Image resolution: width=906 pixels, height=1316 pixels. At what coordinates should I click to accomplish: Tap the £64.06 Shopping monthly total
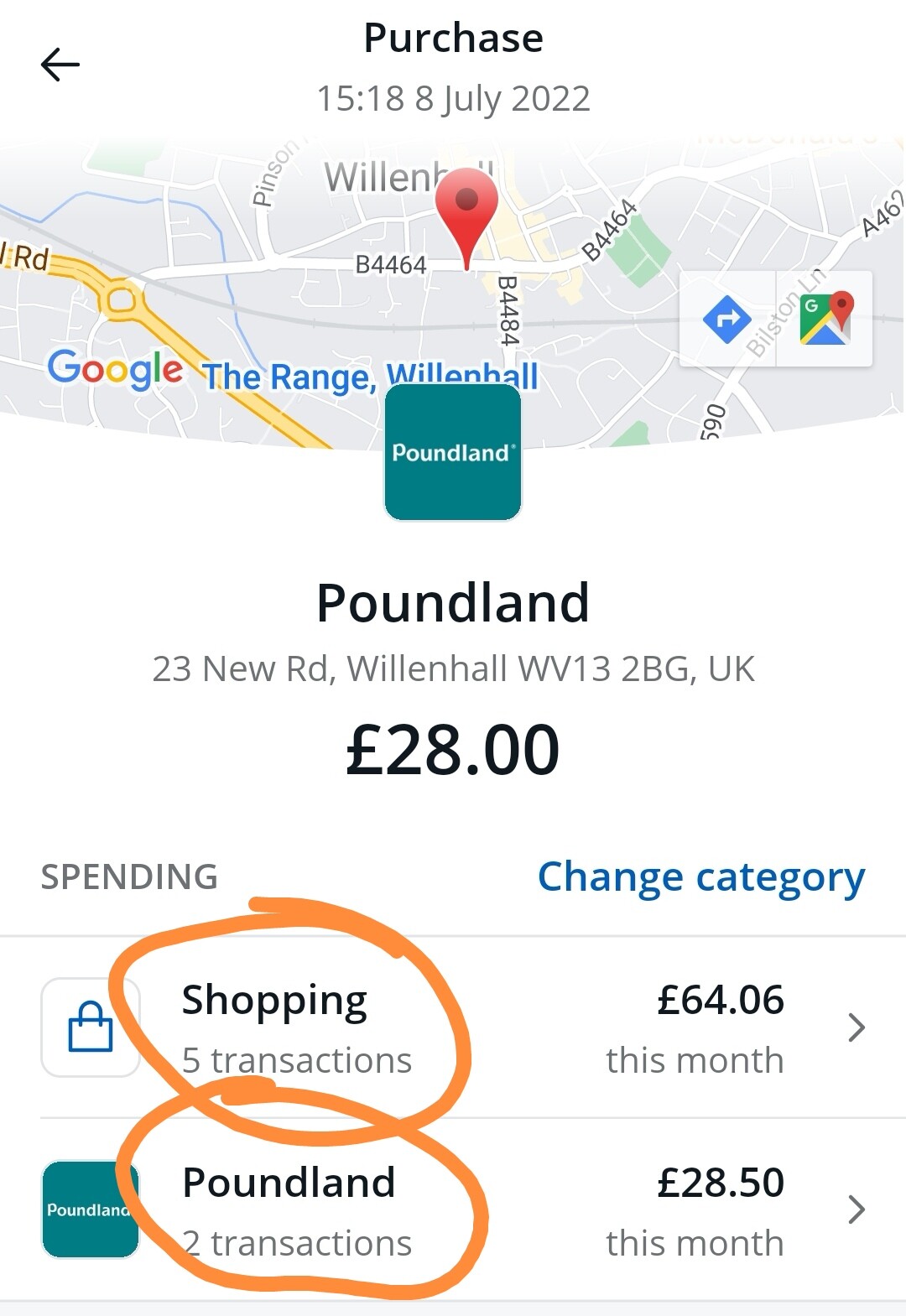(x=720, y=1000)
